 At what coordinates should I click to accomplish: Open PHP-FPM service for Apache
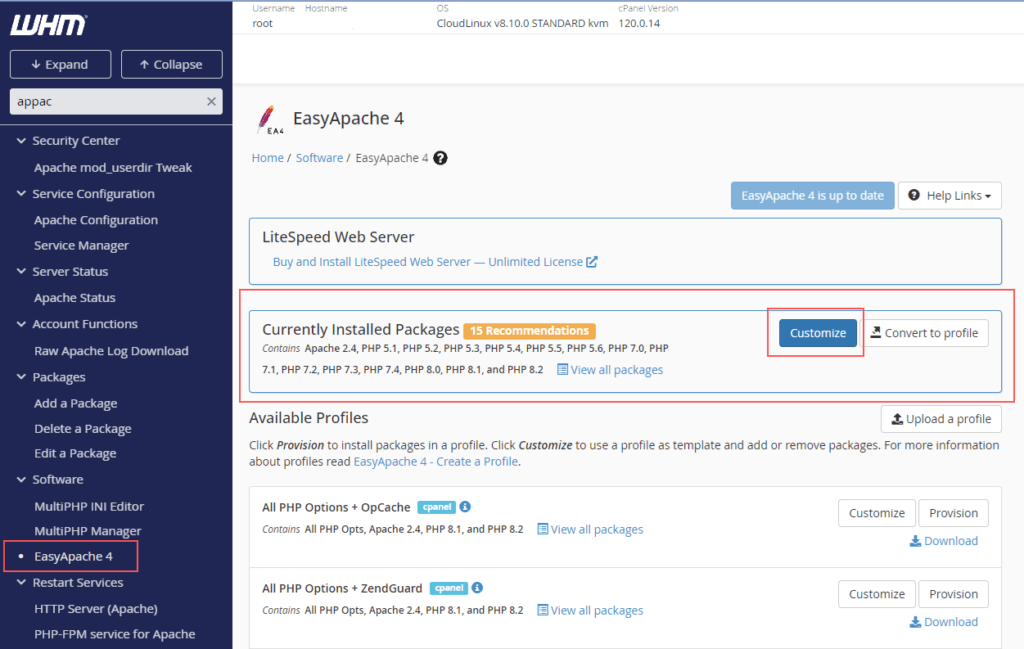coord(114,634)
